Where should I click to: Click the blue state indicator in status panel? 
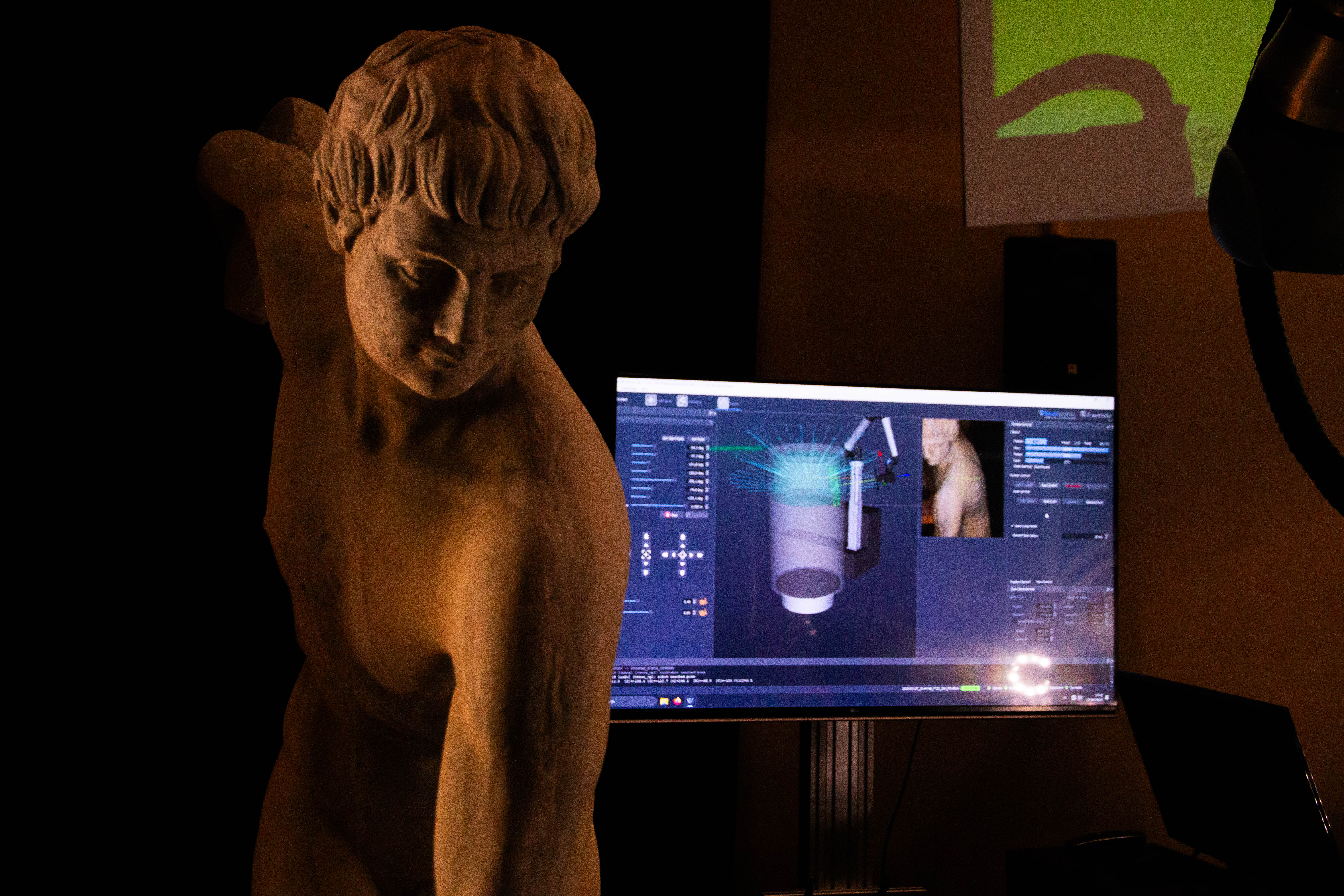[1036, 442]
